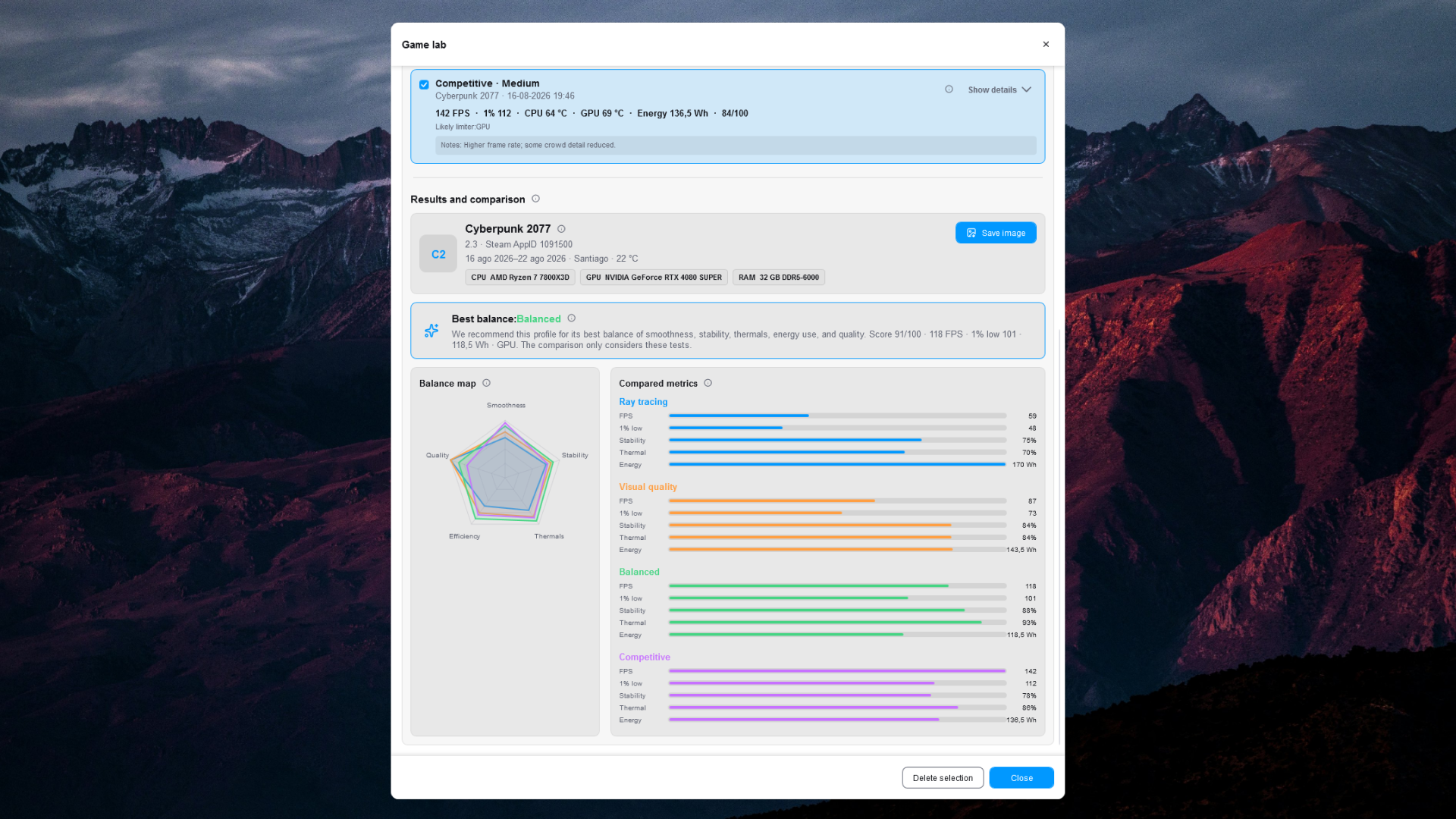The width and height of the screenshot is (1456, 819).
Task: Click info icon beside Compared metrics
Action: click(708, 383)
